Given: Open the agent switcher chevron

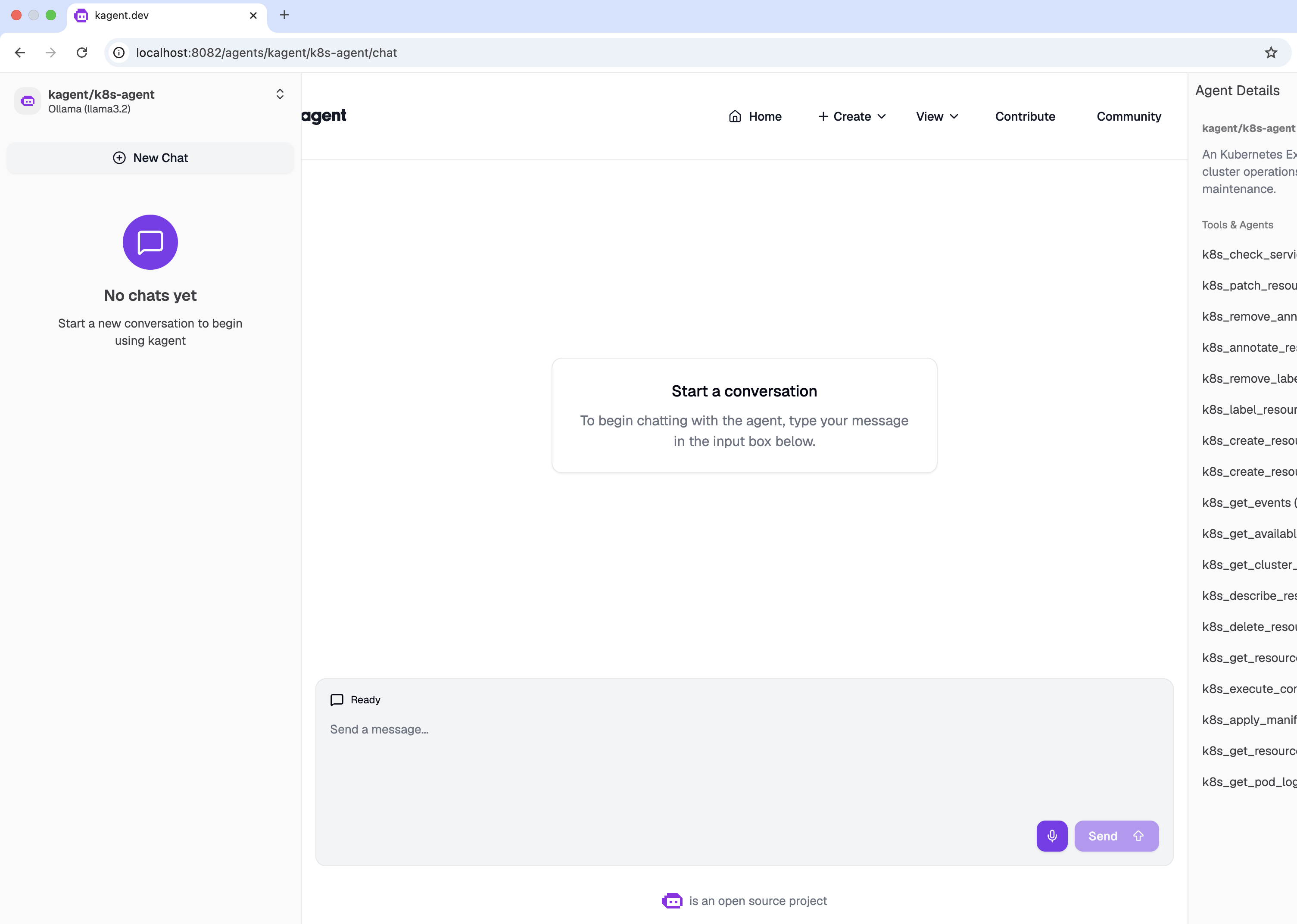Looking at the screenshot, I should [x=280, y=94].
